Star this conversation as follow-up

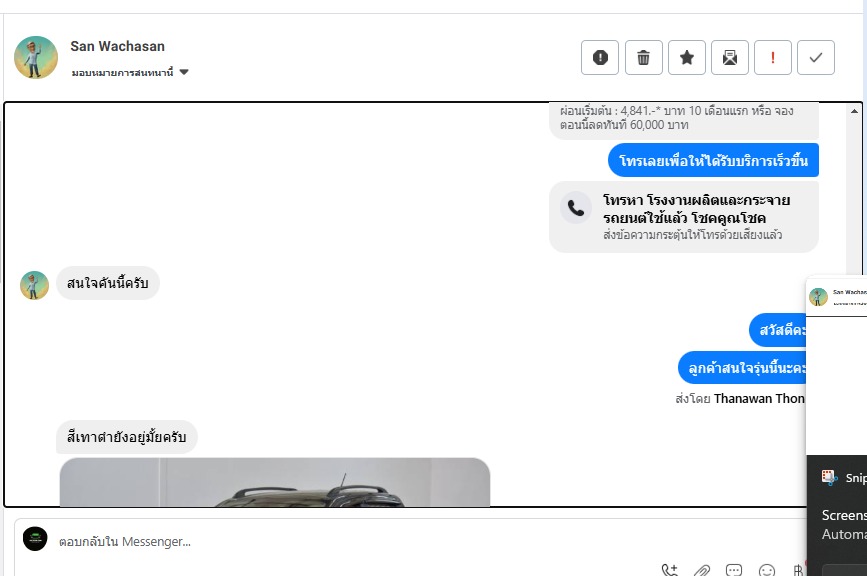687,57
